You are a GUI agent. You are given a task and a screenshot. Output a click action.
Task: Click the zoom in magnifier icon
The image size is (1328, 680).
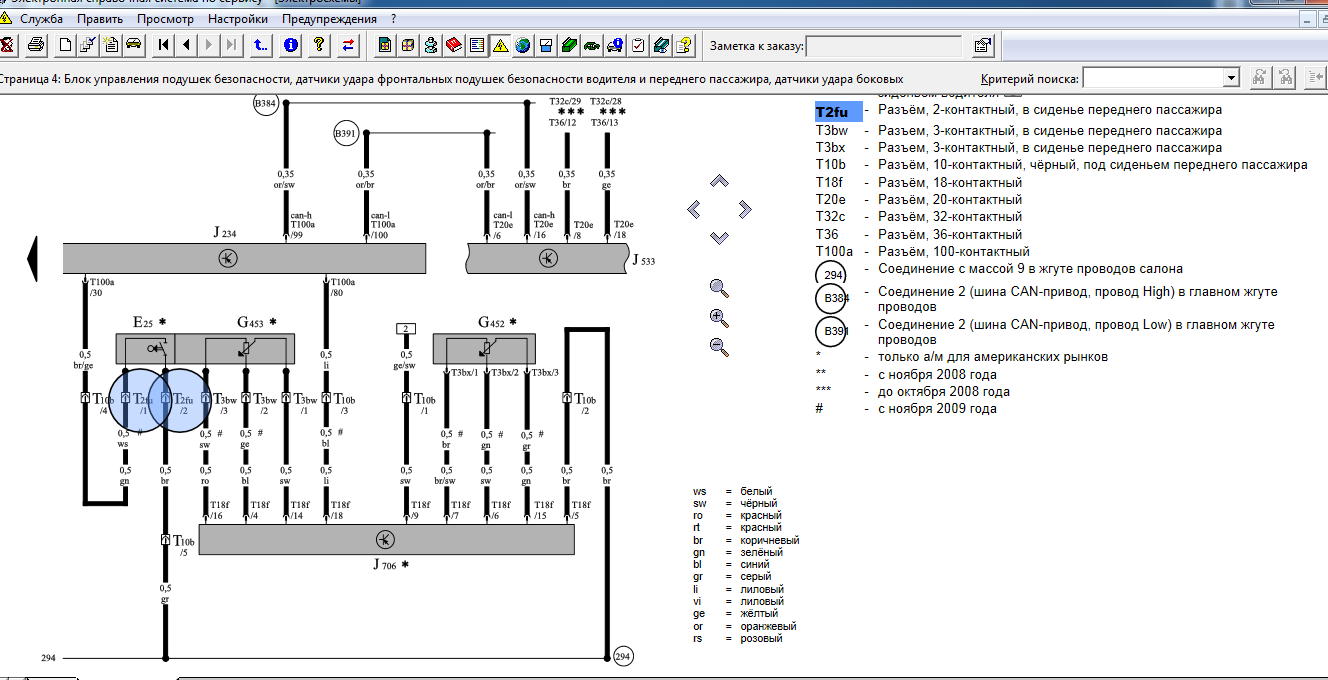click(x=718, y=318)
